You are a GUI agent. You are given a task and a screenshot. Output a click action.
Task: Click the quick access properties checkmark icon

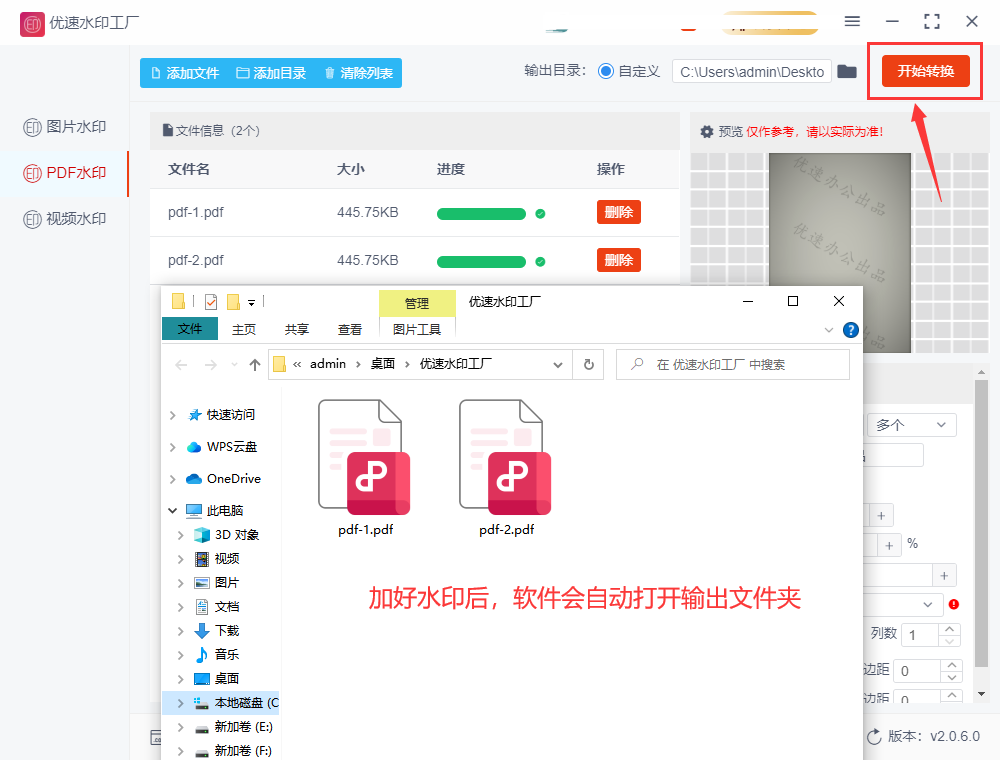210,302
